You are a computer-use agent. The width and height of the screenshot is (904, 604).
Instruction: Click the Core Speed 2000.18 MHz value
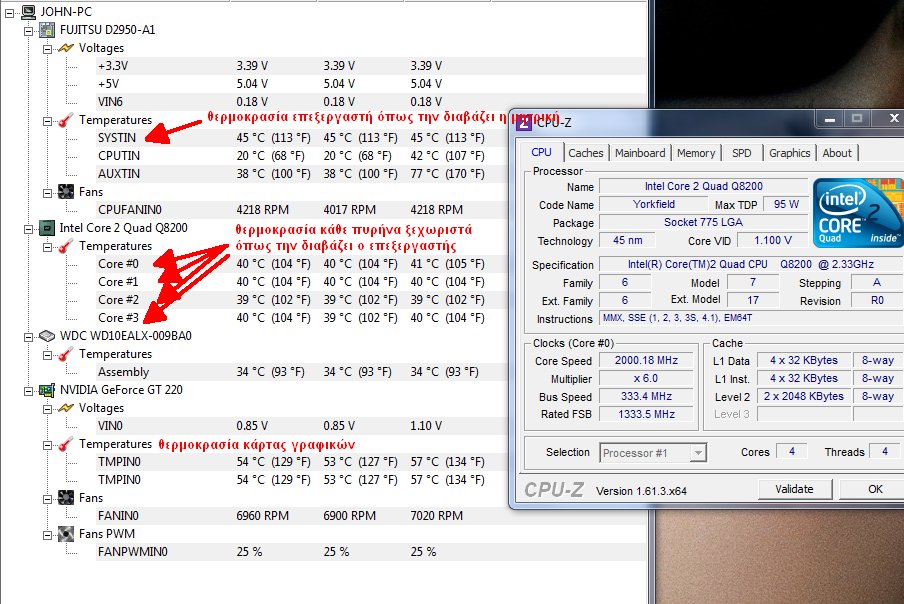tap(646, 360)
